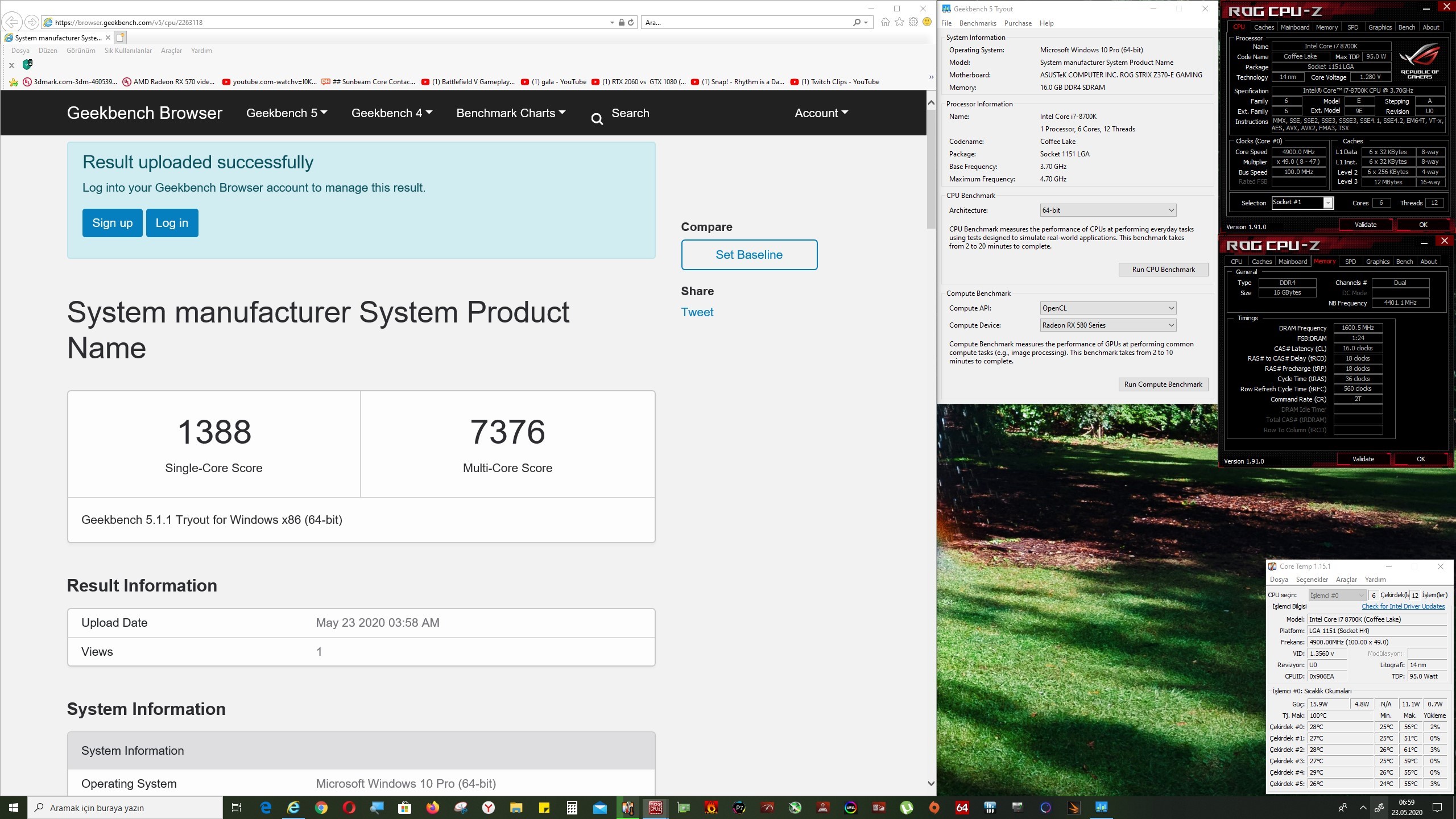Click the Windows taskbar search box
The width and height of the screenshot is (1456, 819).
(125, 808)
